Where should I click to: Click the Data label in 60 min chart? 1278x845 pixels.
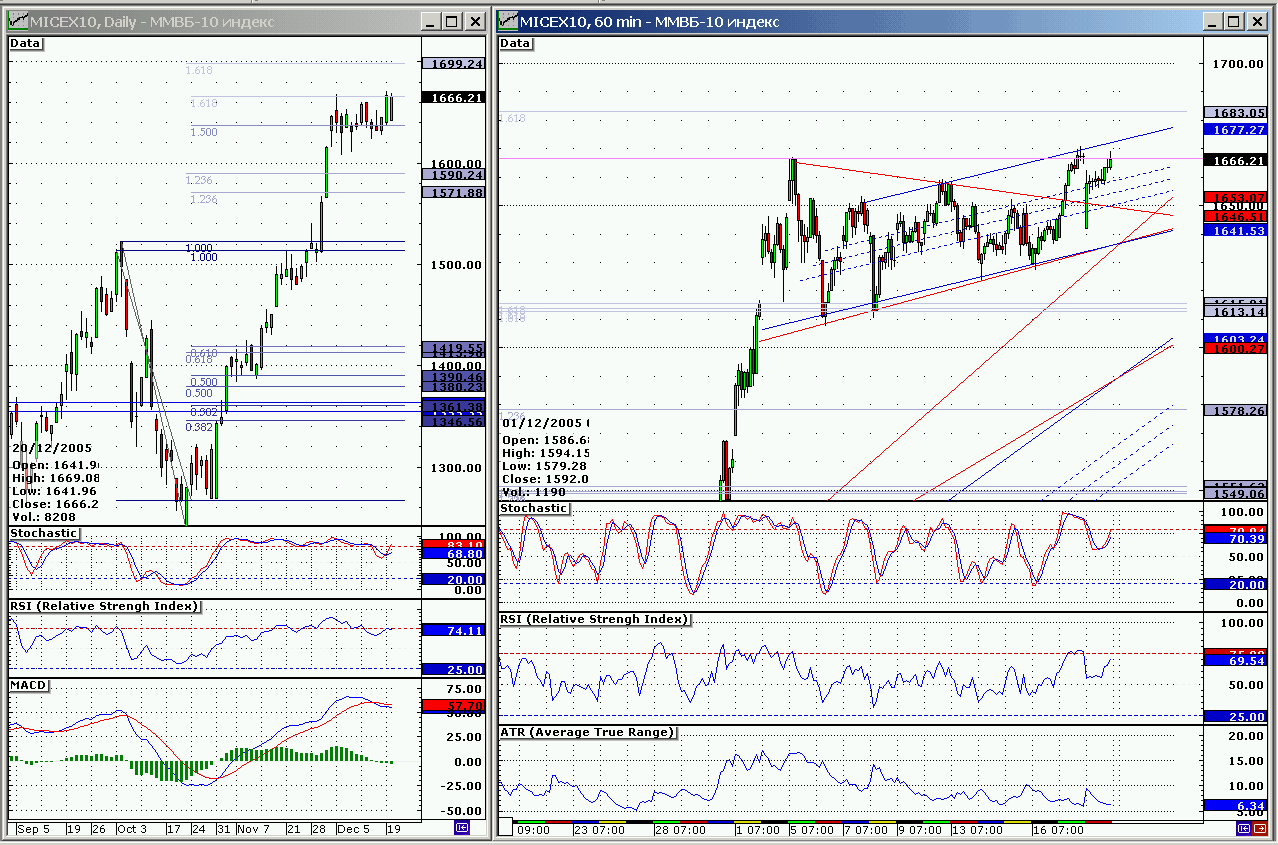[516, 43]
